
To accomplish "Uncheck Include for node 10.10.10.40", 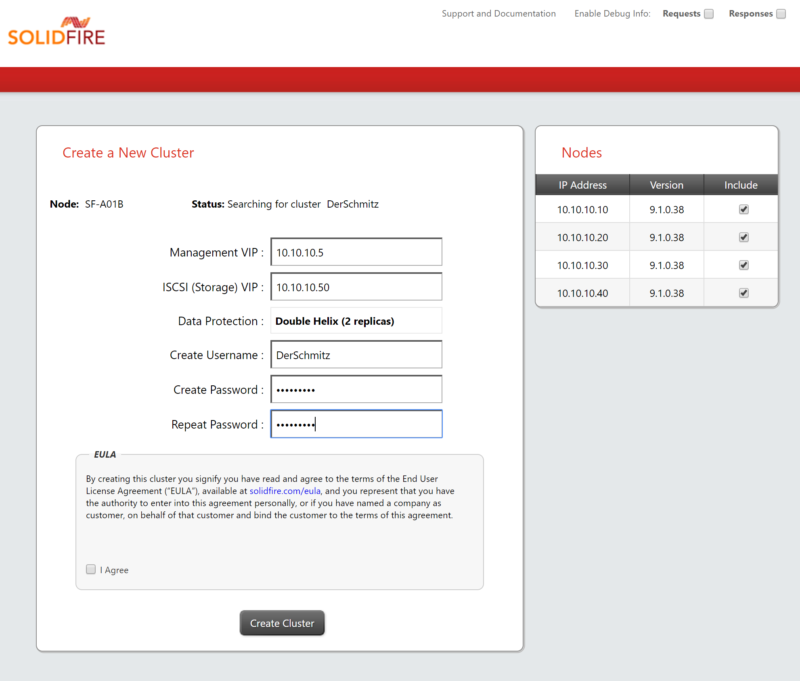I will coord(742,292).
